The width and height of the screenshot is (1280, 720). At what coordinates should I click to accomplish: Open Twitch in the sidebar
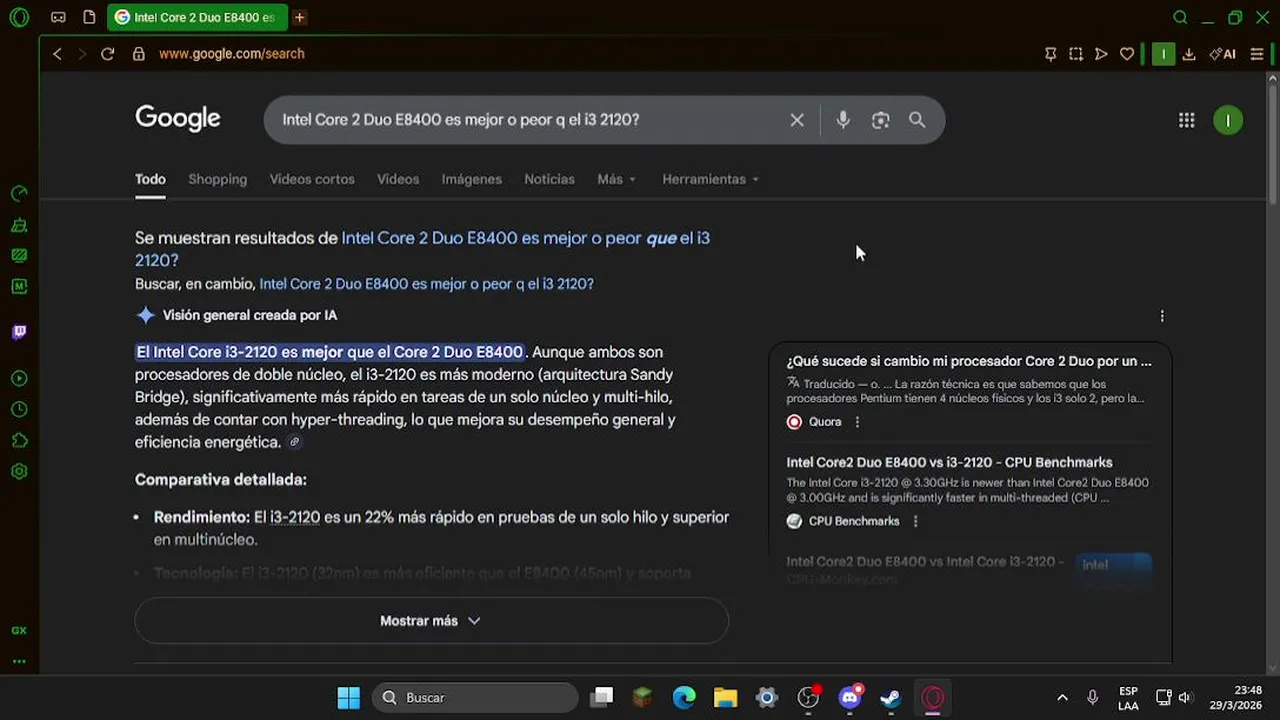pos(19,332)
